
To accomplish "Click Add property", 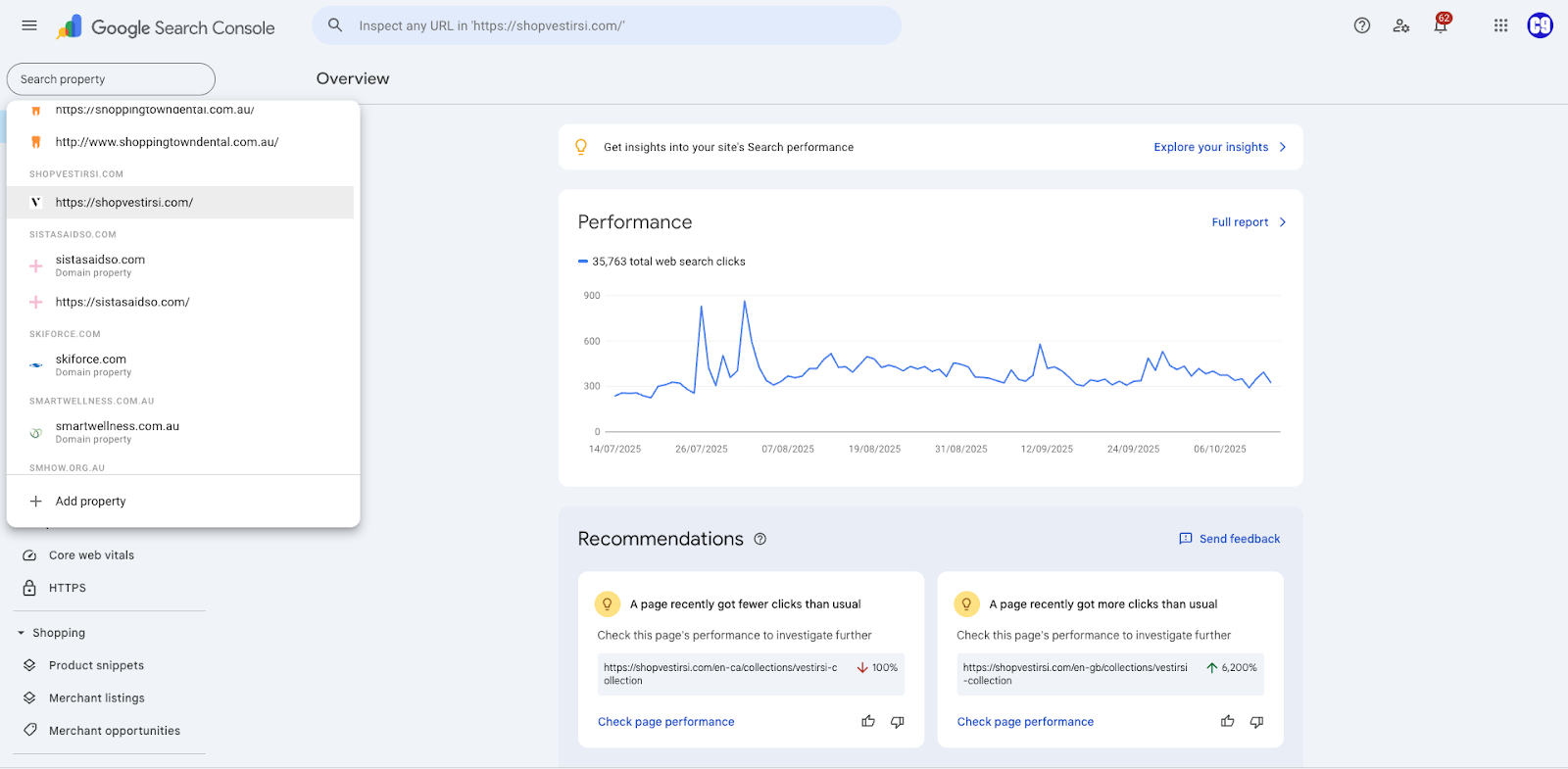I will [90, 502].
